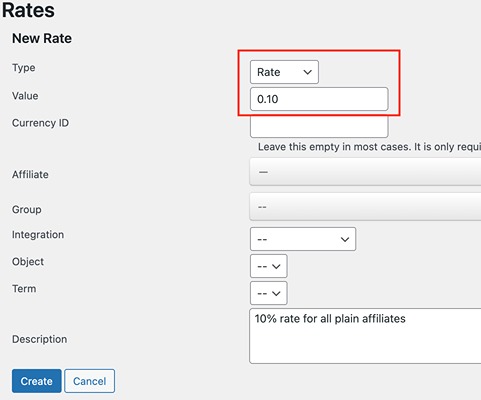
Task: Expand the Object dropdown
Action: point(269,266)
